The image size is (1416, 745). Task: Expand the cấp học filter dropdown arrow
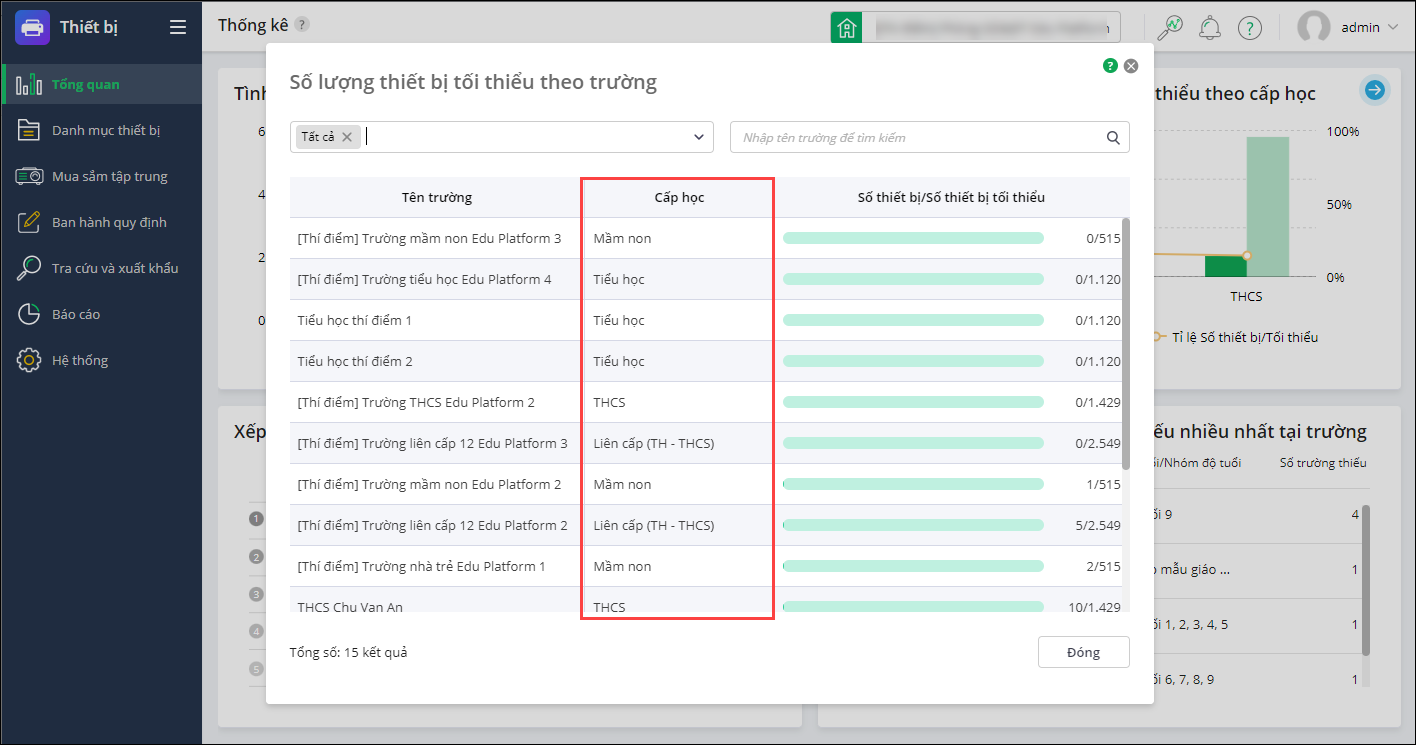point(699,137)
